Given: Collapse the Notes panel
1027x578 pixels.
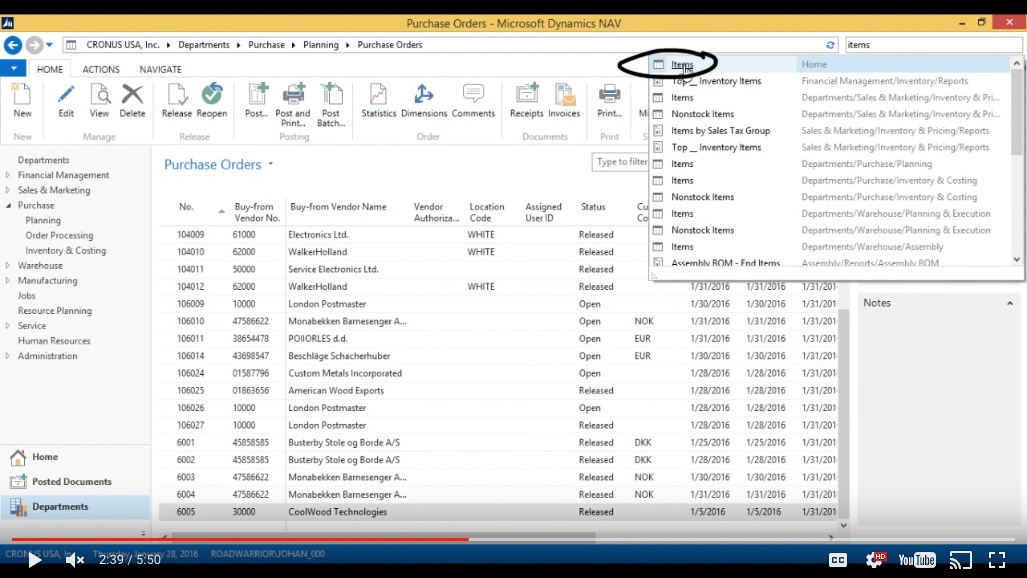Looking at the screenshot, I should pos(1009,303).
